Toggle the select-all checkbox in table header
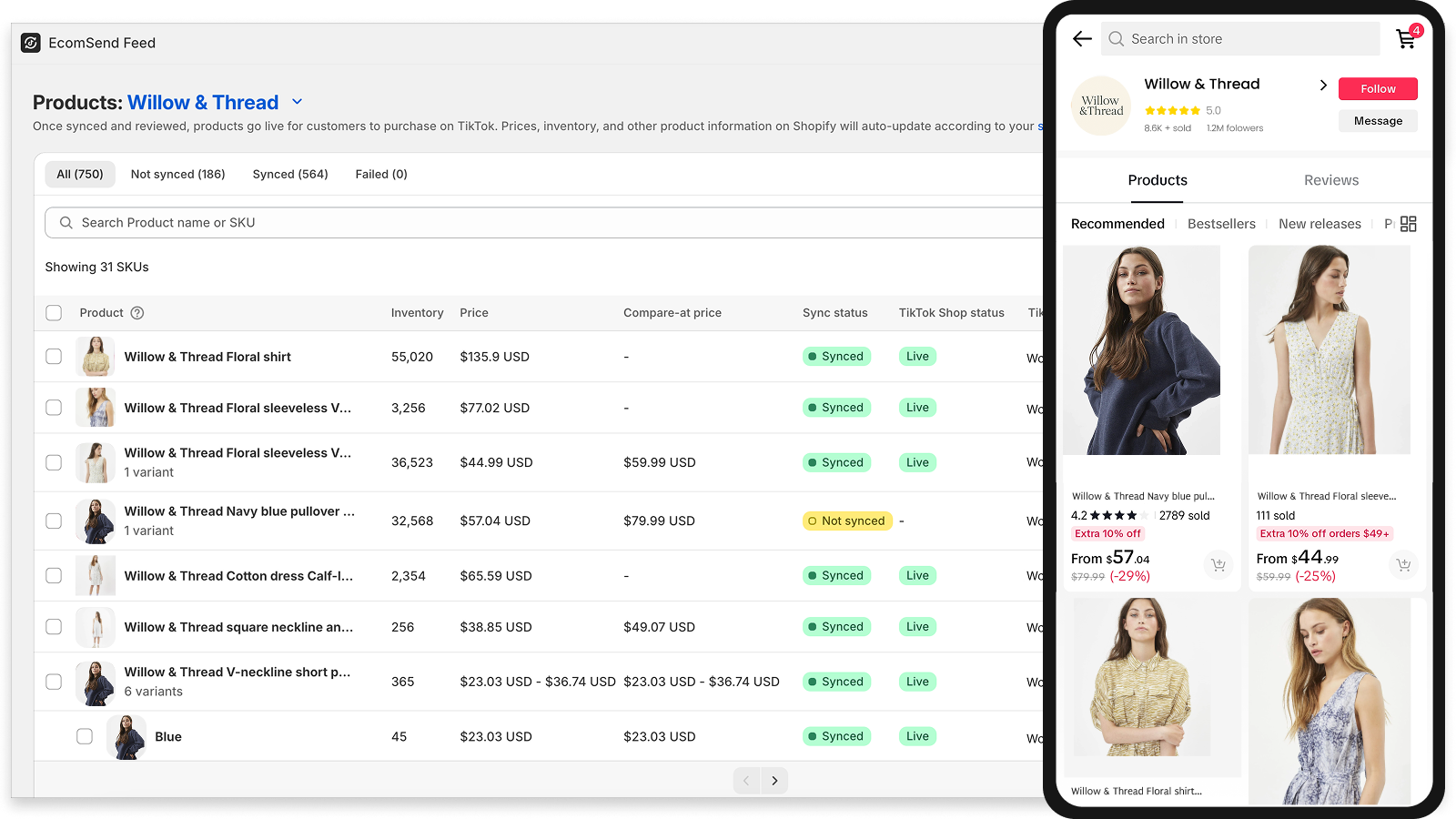 [x=54, y=313]
